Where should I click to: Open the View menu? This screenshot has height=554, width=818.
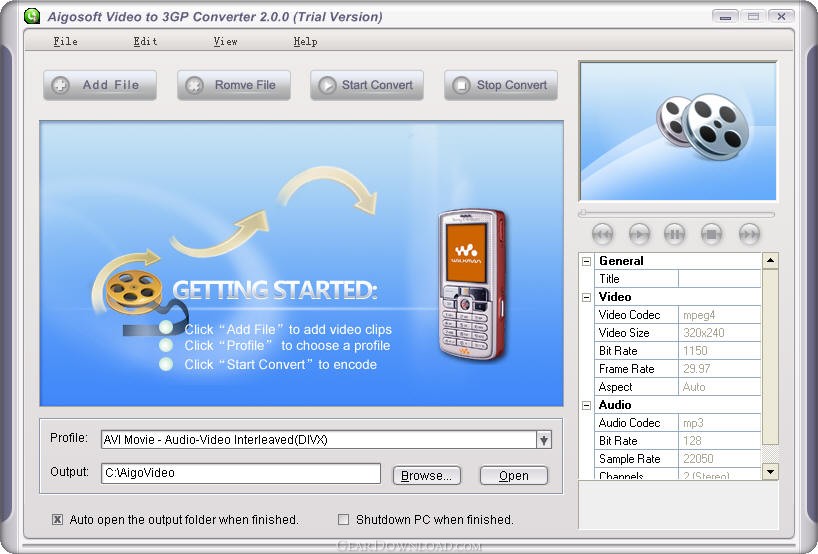click(x=225, y=41)
